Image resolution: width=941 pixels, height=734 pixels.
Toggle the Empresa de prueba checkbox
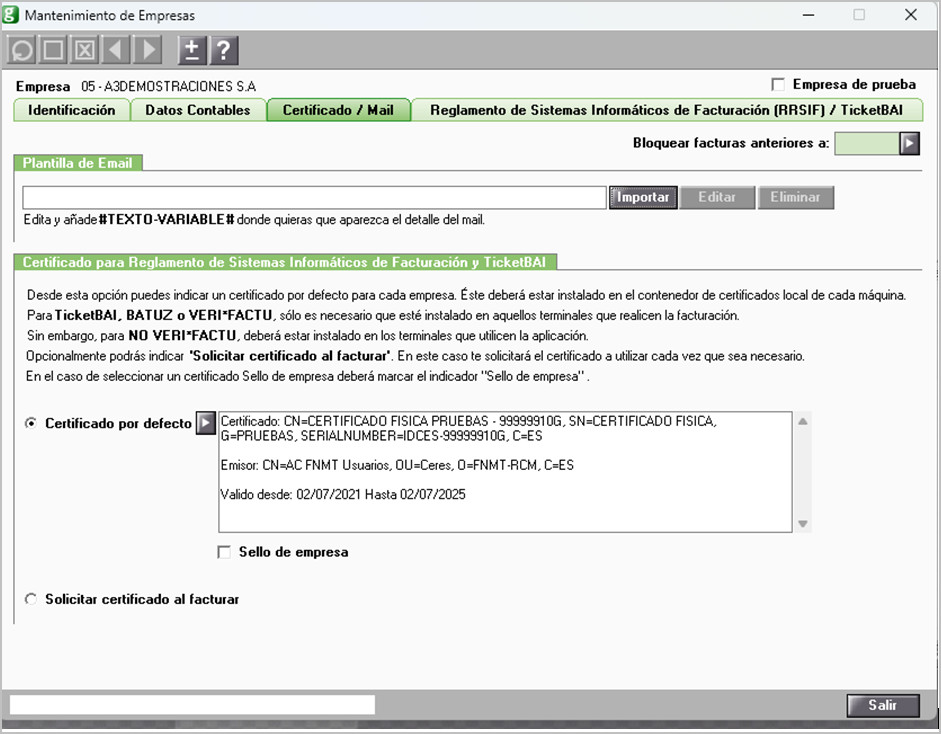tap(778, 85)
